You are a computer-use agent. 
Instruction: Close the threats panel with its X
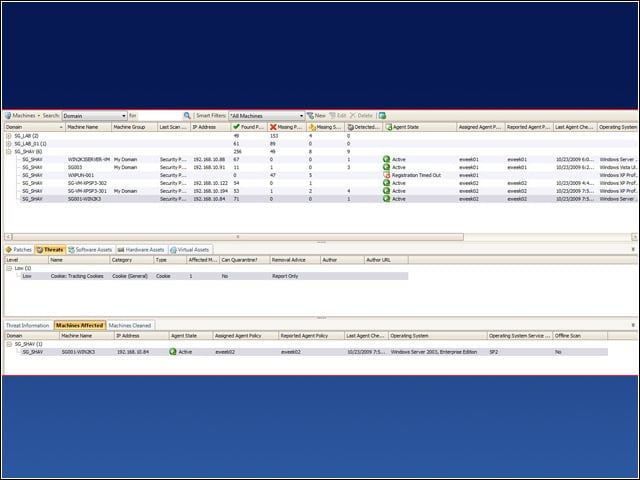633,249
